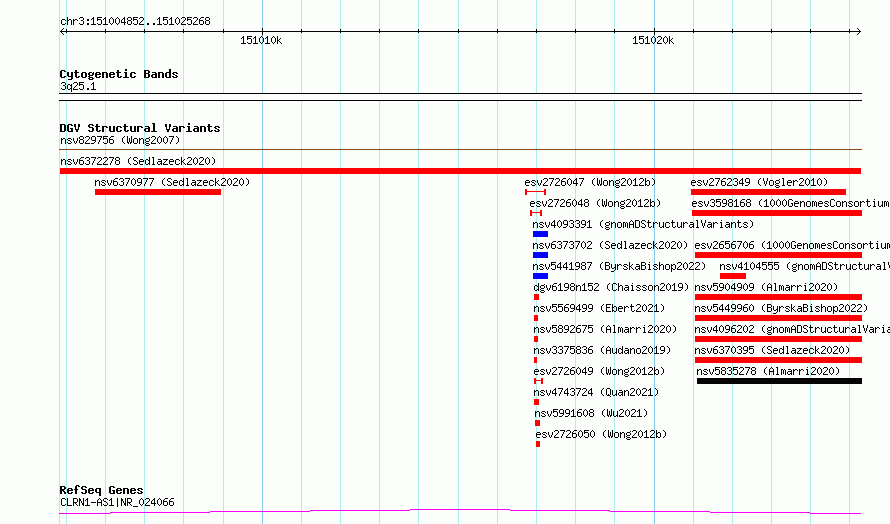Screen dimensions: 890x524
Task: Open the CLRN1-AS1|NR_024066 gene label
Action: point(117,502)
